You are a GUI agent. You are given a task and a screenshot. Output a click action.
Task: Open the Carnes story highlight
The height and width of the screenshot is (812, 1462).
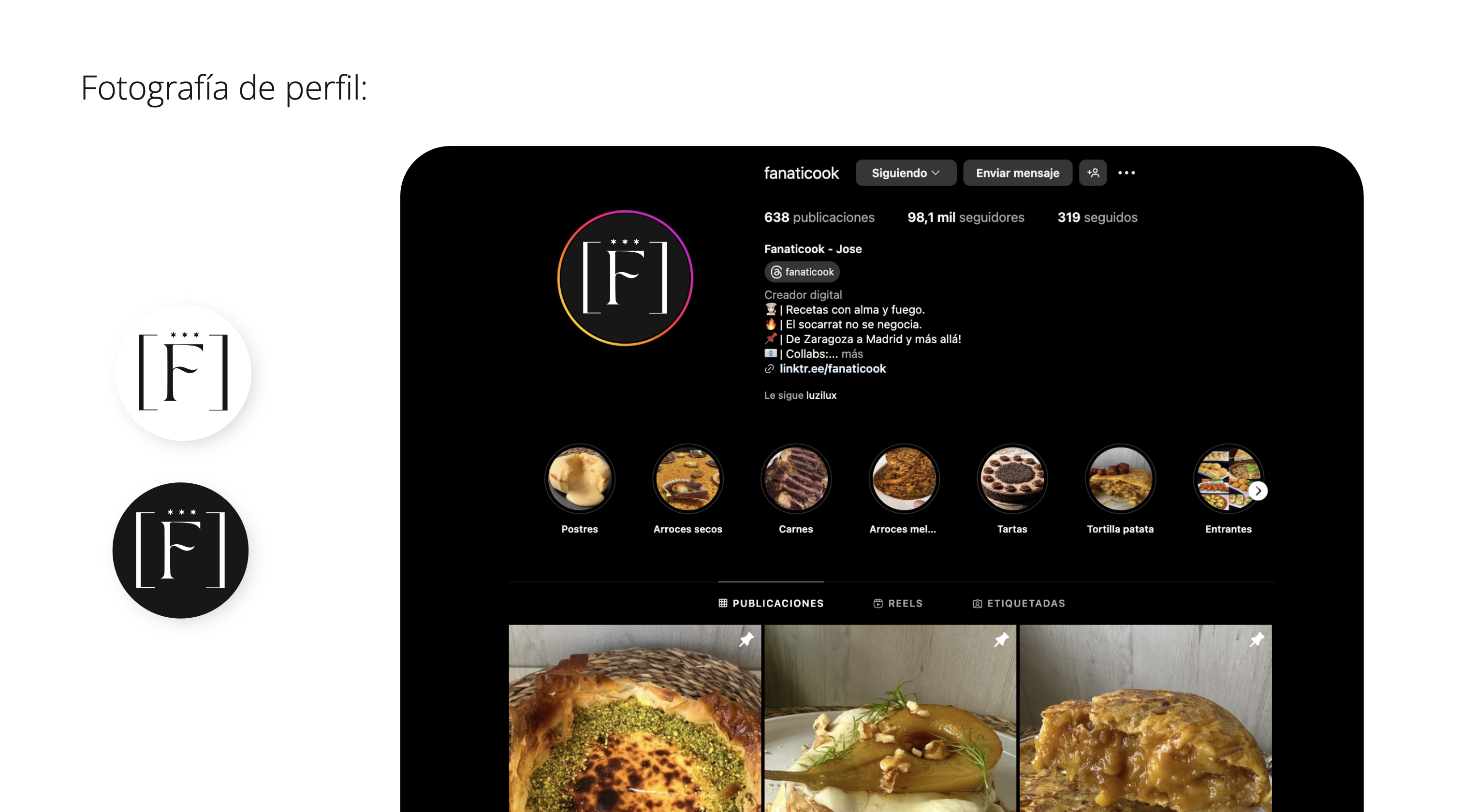tap(796, 478)
